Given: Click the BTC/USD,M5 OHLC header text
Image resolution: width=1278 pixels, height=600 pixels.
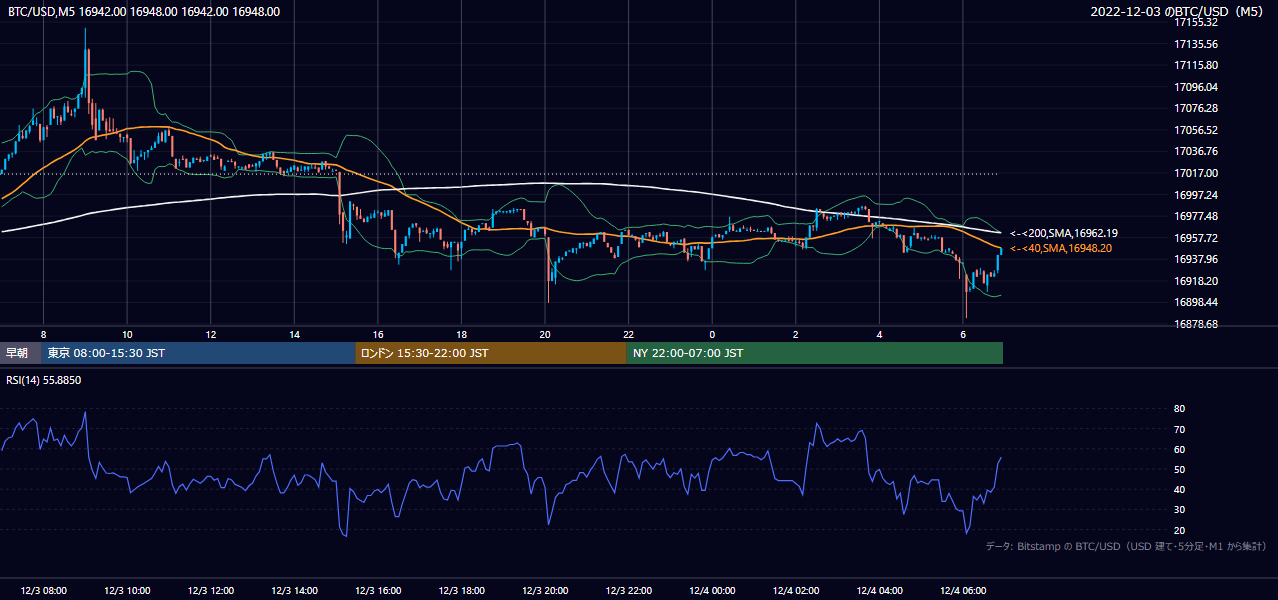Looking at the screenshot, I should (x=144, y=12).
